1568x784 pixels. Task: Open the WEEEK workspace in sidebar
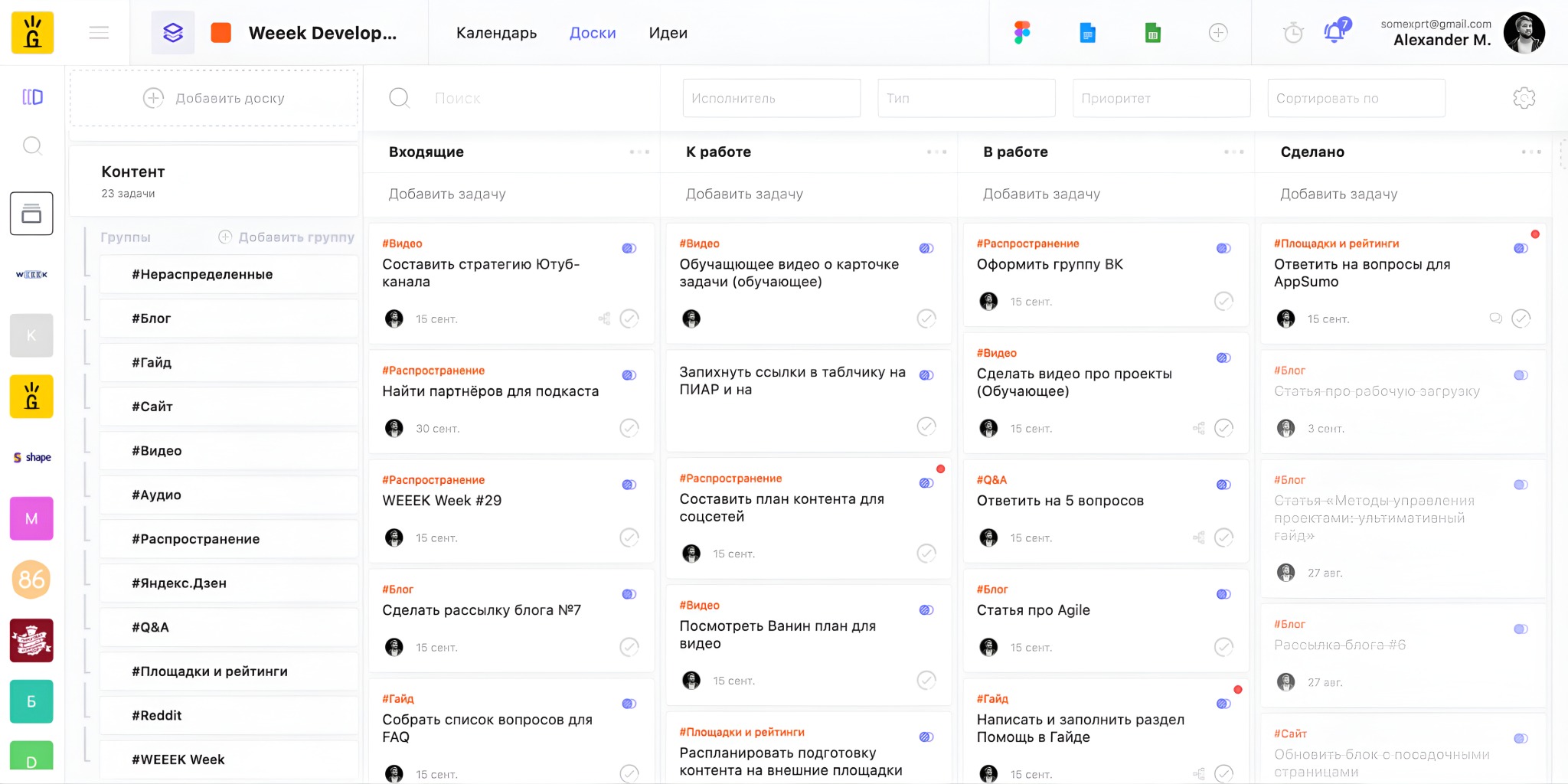pos(31,274)
